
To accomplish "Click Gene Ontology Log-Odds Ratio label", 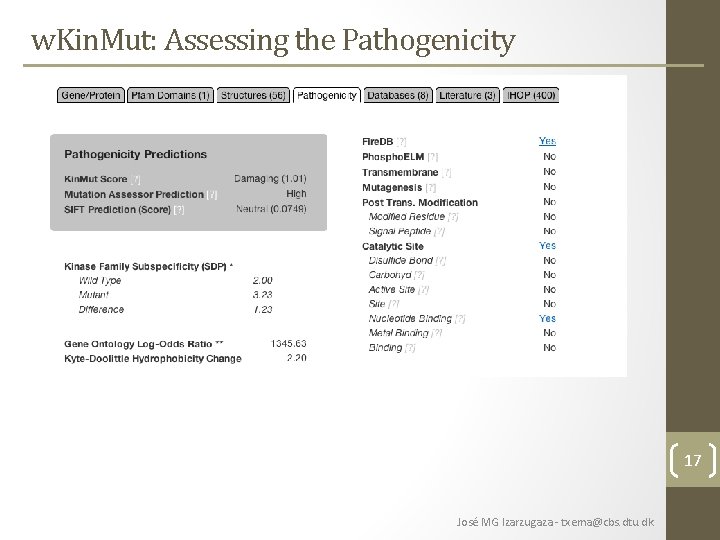I will [x=138, y=344].
